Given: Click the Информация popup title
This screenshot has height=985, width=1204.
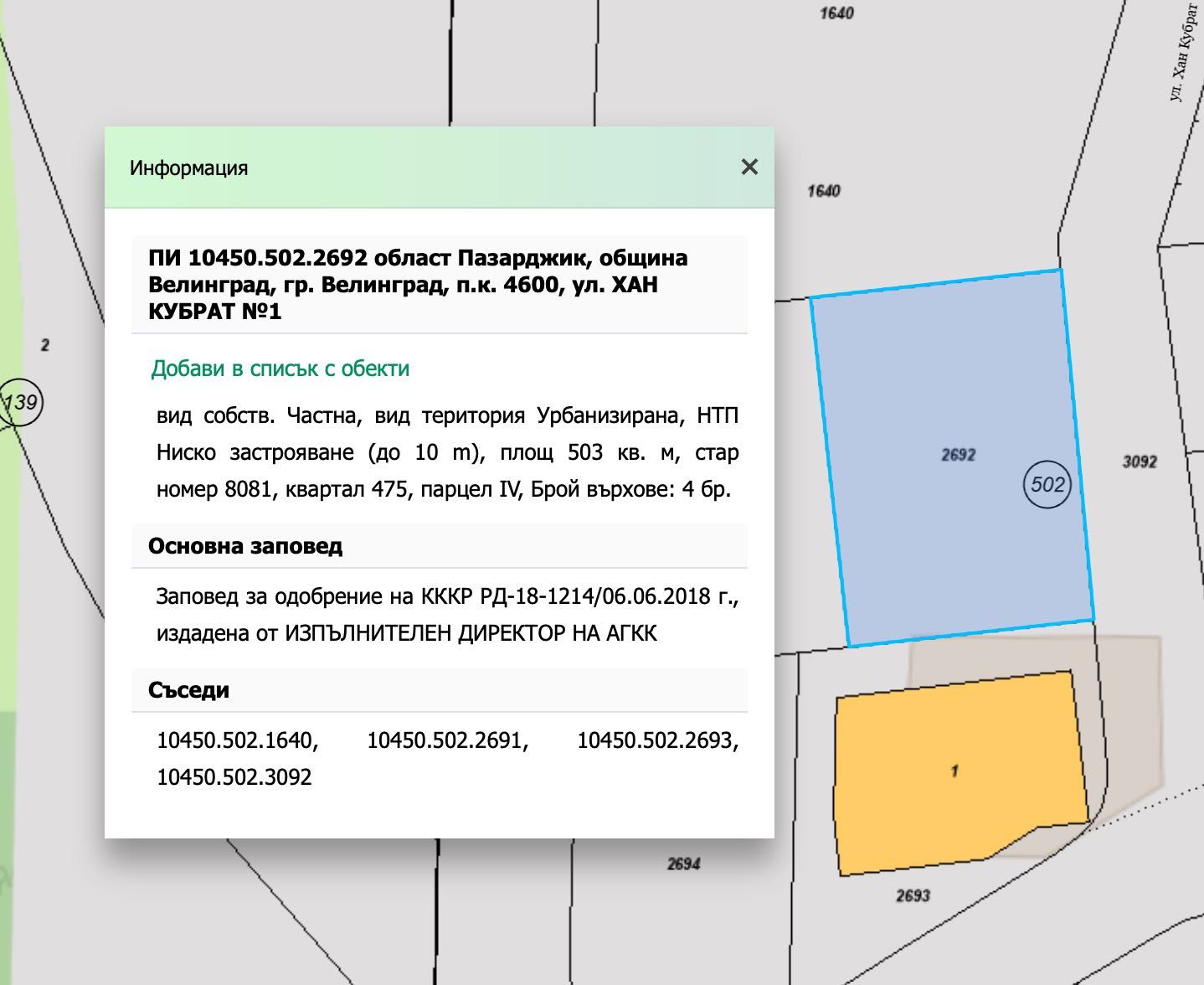Looking at the screenshot, I should (x=189, y=168).
